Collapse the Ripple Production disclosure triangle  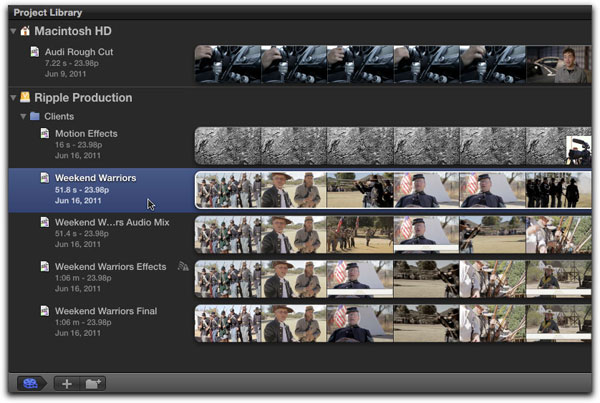tap(13, 98)
